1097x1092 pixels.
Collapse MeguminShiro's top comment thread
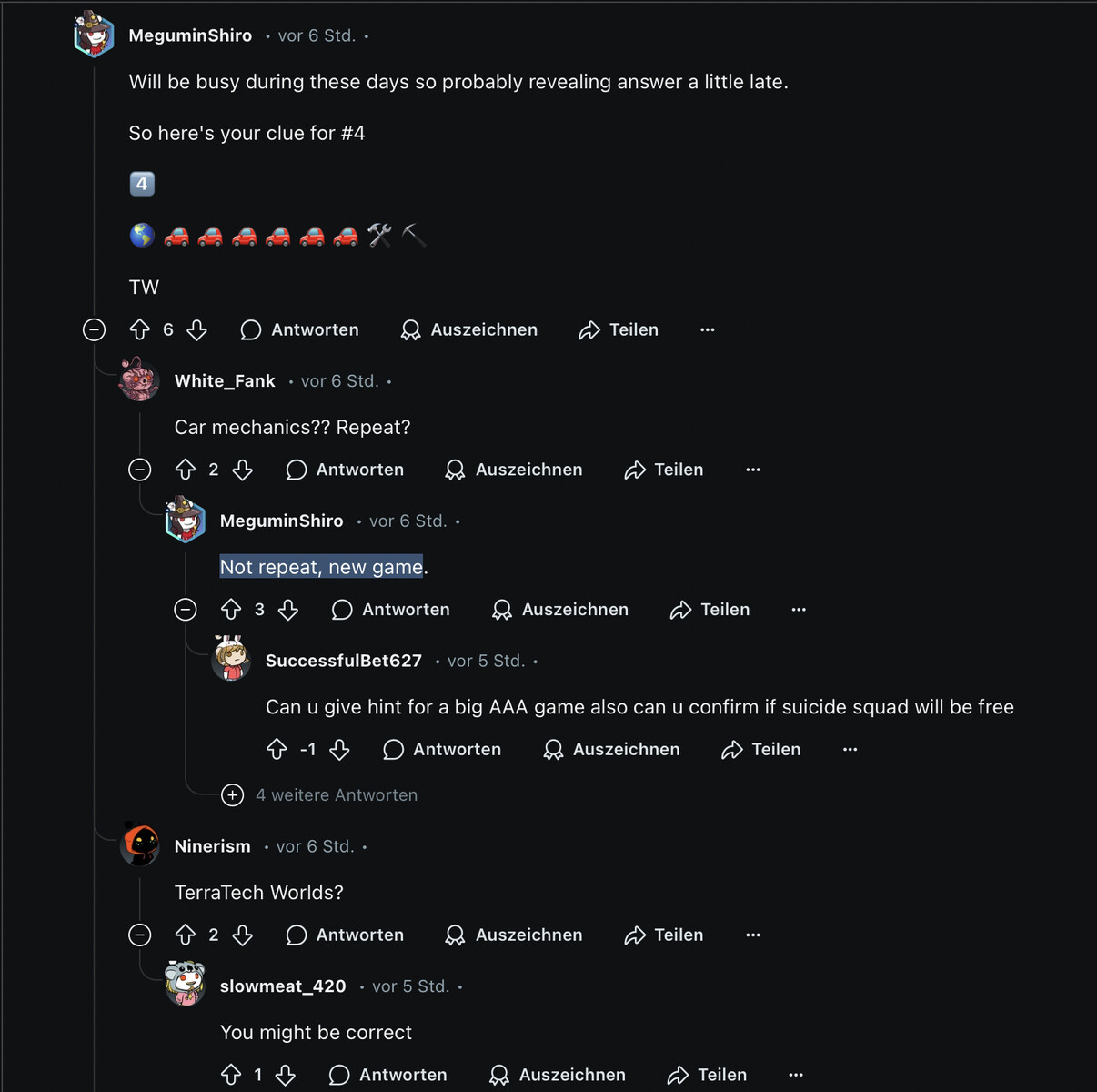[x=94, y=329]
